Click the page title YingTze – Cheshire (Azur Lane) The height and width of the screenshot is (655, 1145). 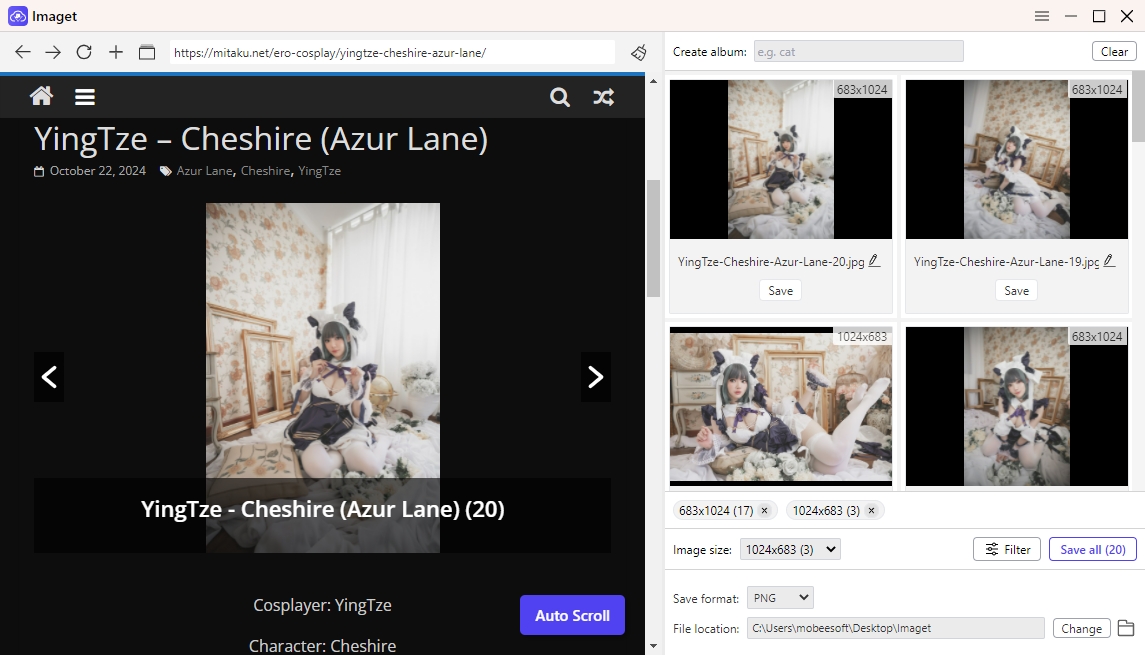[x=261, y=138]
